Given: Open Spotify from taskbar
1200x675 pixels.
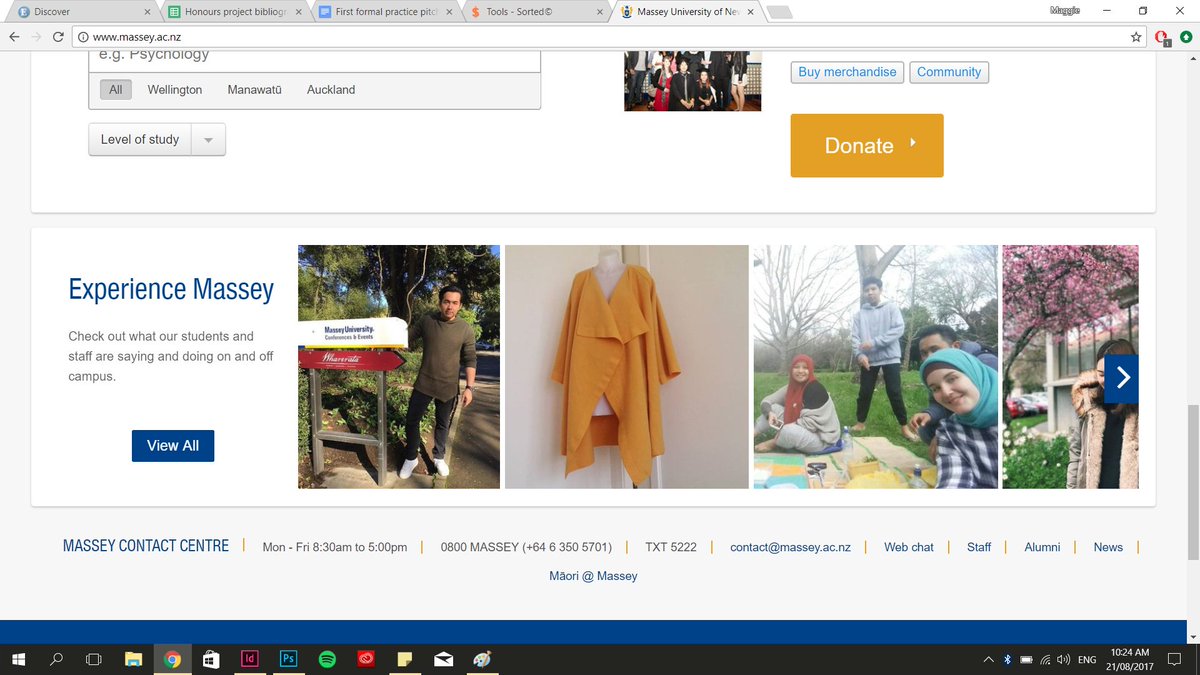Looking at the screenshot, I should (x=327, y=660).
